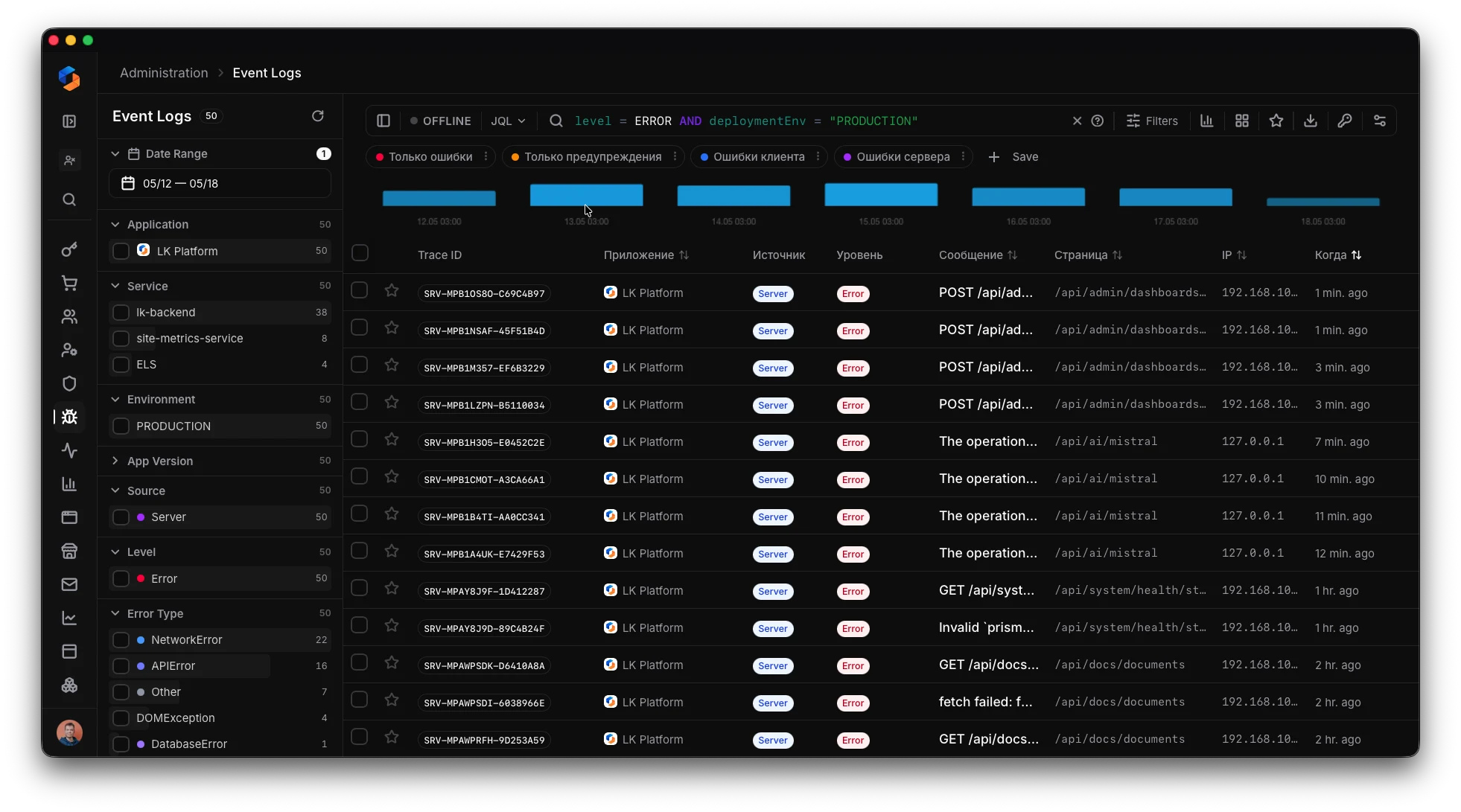Sort by the Сообщение column
Image resolution: width=1461 pixels, height=812 pixels.
click(978, 255)
